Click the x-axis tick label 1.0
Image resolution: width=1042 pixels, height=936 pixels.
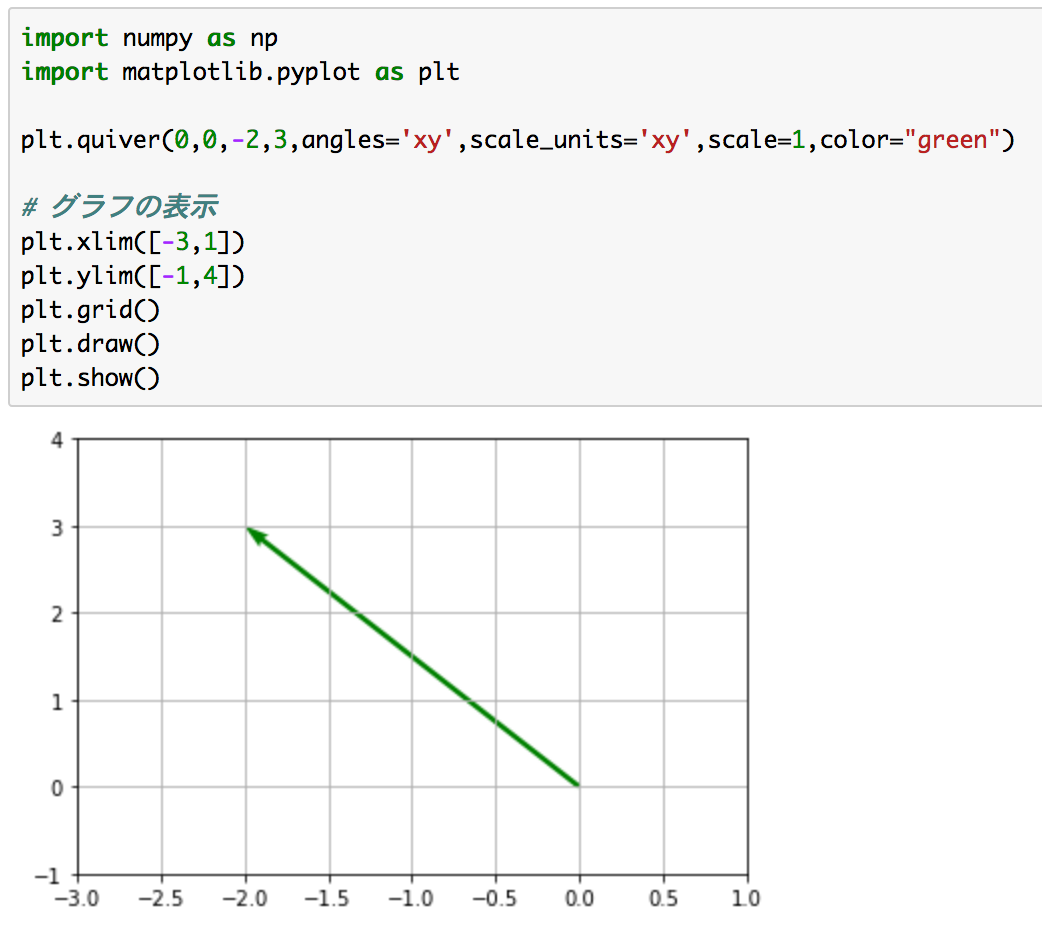[746, 899]
